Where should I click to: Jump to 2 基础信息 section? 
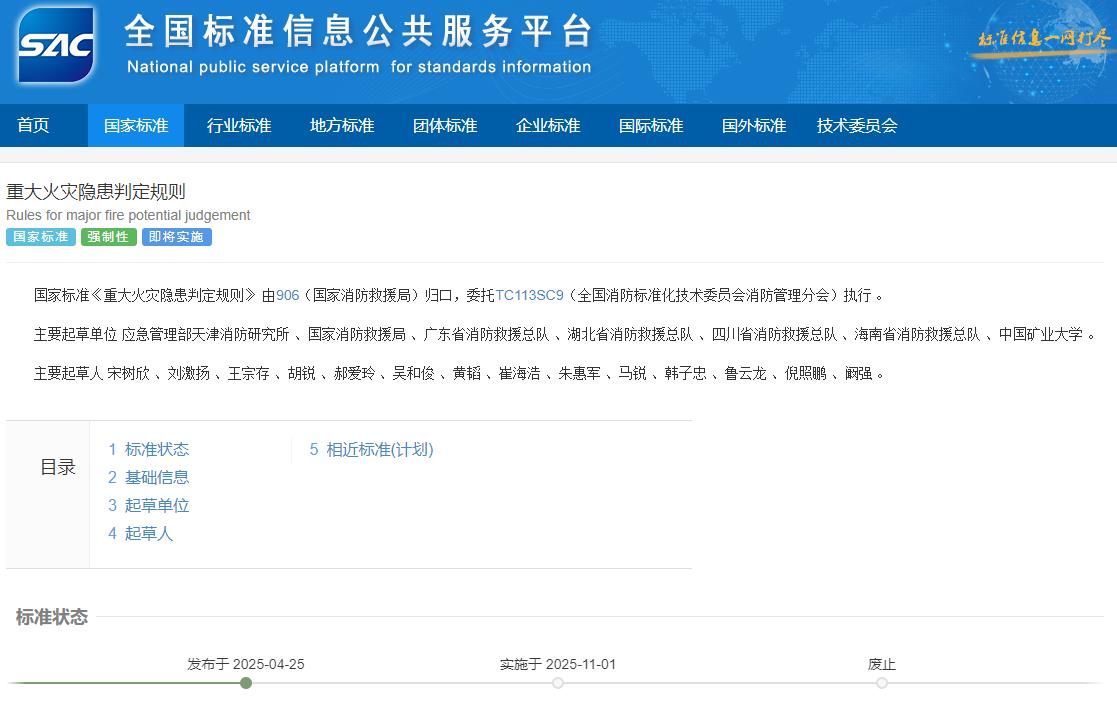[x=149, y=477]
